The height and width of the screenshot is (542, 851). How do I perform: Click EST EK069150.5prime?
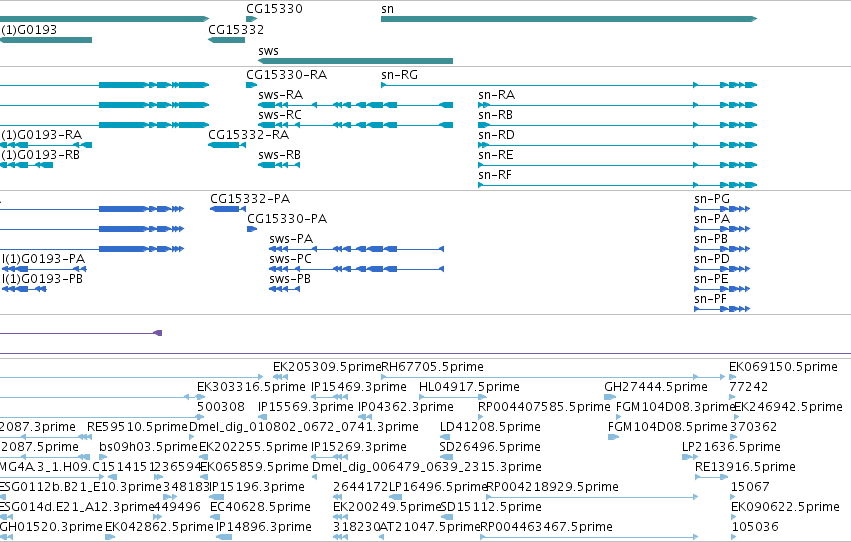click(x=783, y=367)
